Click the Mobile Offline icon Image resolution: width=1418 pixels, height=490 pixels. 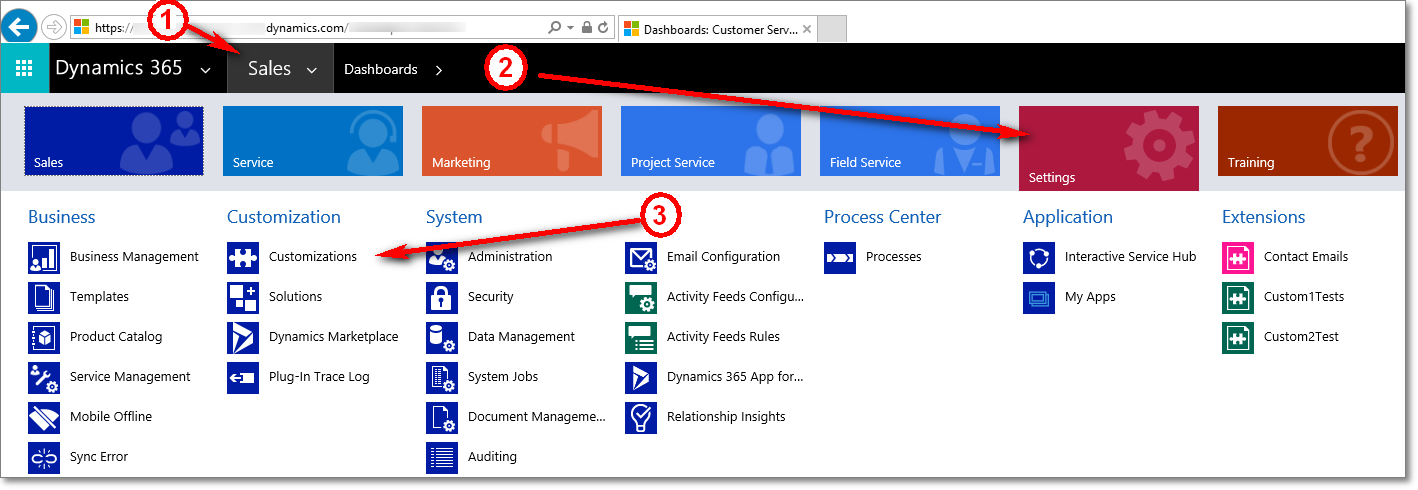click(x=44, y=417)
